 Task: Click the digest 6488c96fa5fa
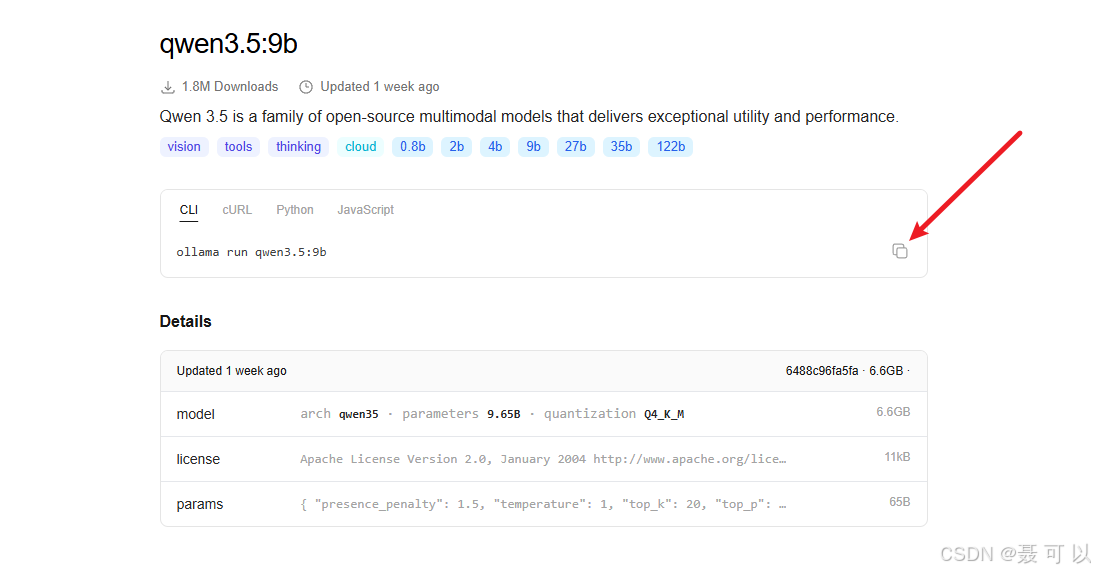(821, 371)
